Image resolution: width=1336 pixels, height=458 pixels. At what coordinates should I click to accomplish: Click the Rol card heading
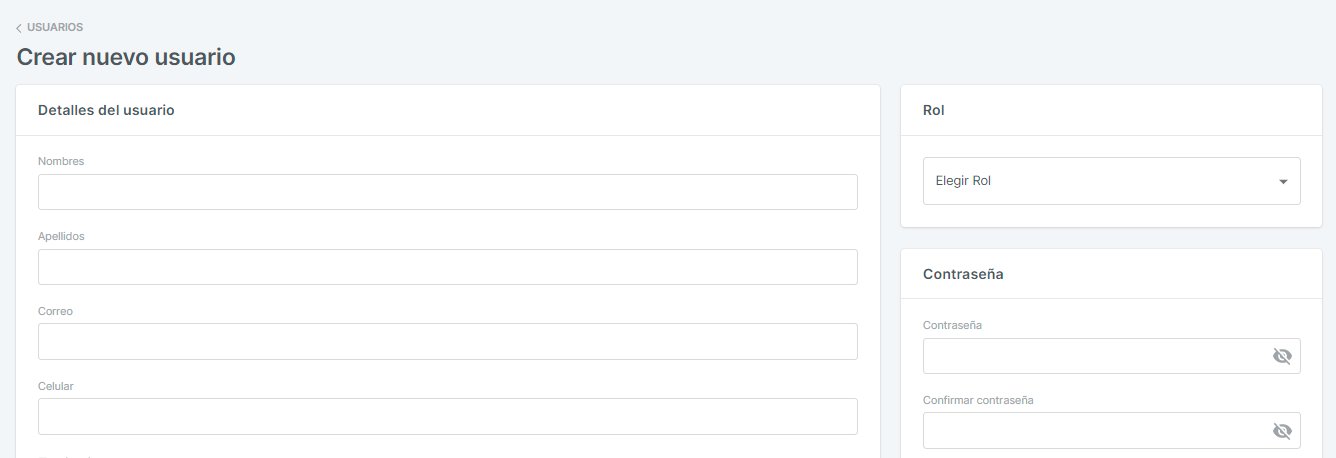934,110
